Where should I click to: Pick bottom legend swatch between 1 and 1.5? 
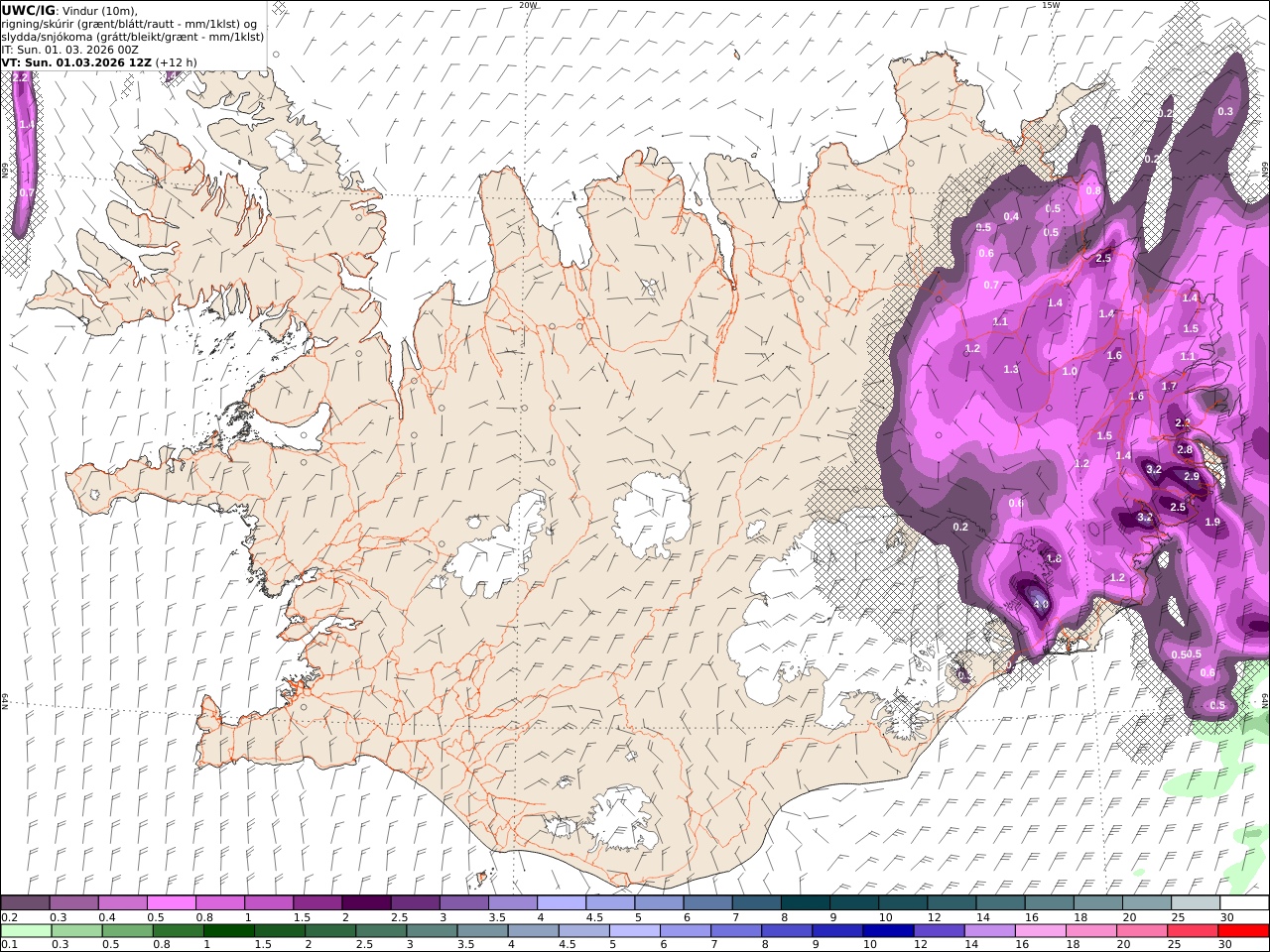point(230,931)
